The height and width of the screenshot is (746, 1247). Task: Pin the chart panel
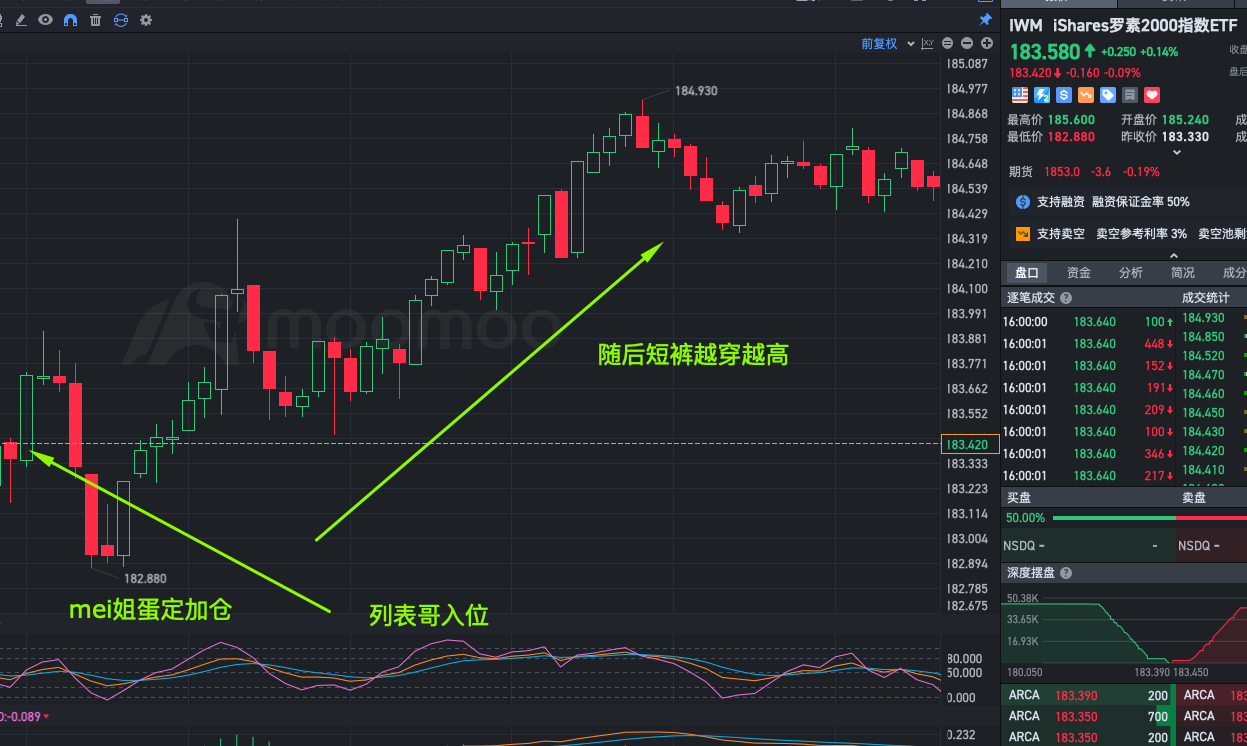point(985,20)
